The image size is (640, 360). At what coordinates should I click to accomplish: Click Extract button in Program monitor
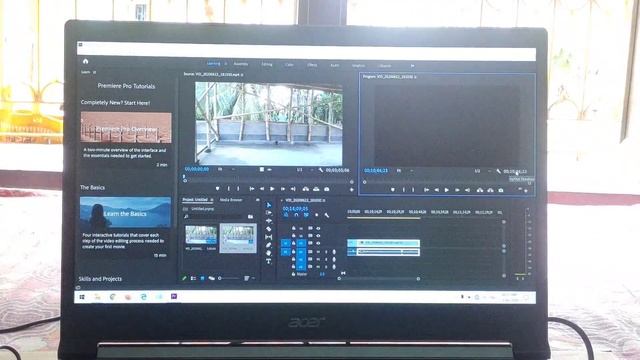[x=490, y=190]
